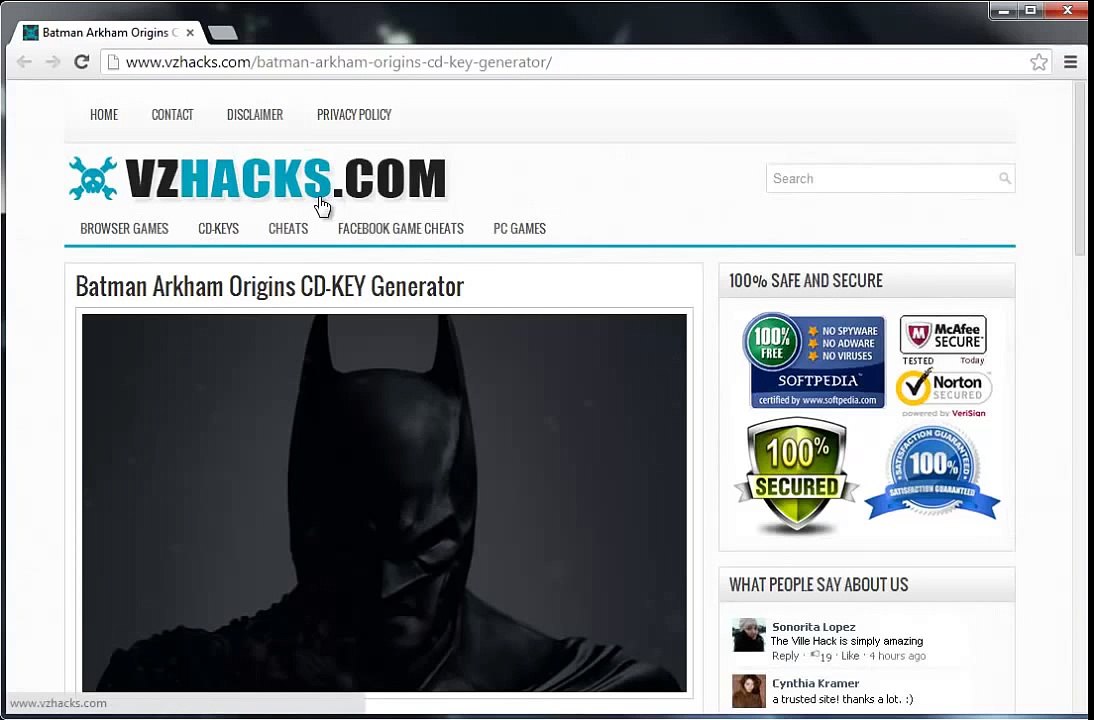Click the vertical page scrollbar thumb
This screenshot has height=720, width=1094.
click(x=1080, y=171)
